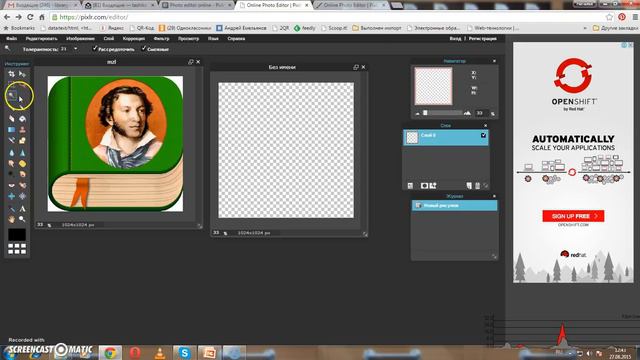
Task: Select the Burn hand tool
Action: click(22, 174)
